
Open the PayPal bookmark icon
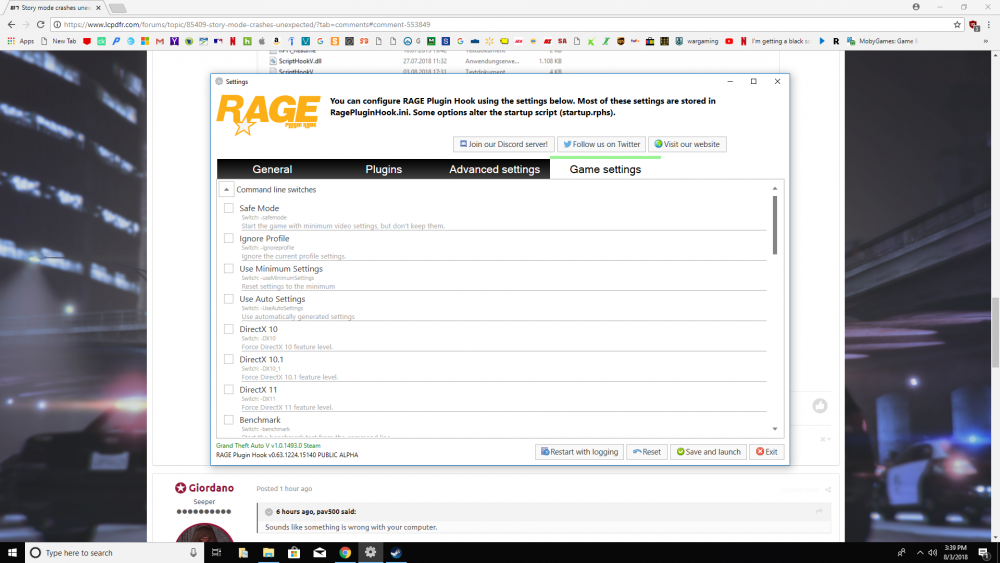coord(116,41)
